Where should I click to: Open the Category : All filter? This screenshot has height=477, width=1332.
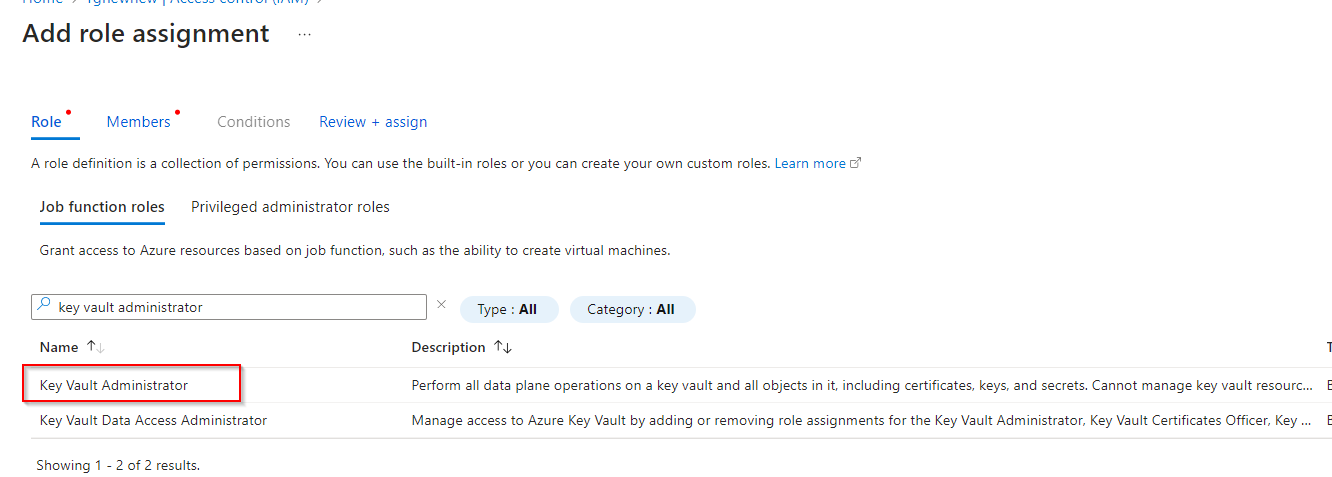pos(631,310)
